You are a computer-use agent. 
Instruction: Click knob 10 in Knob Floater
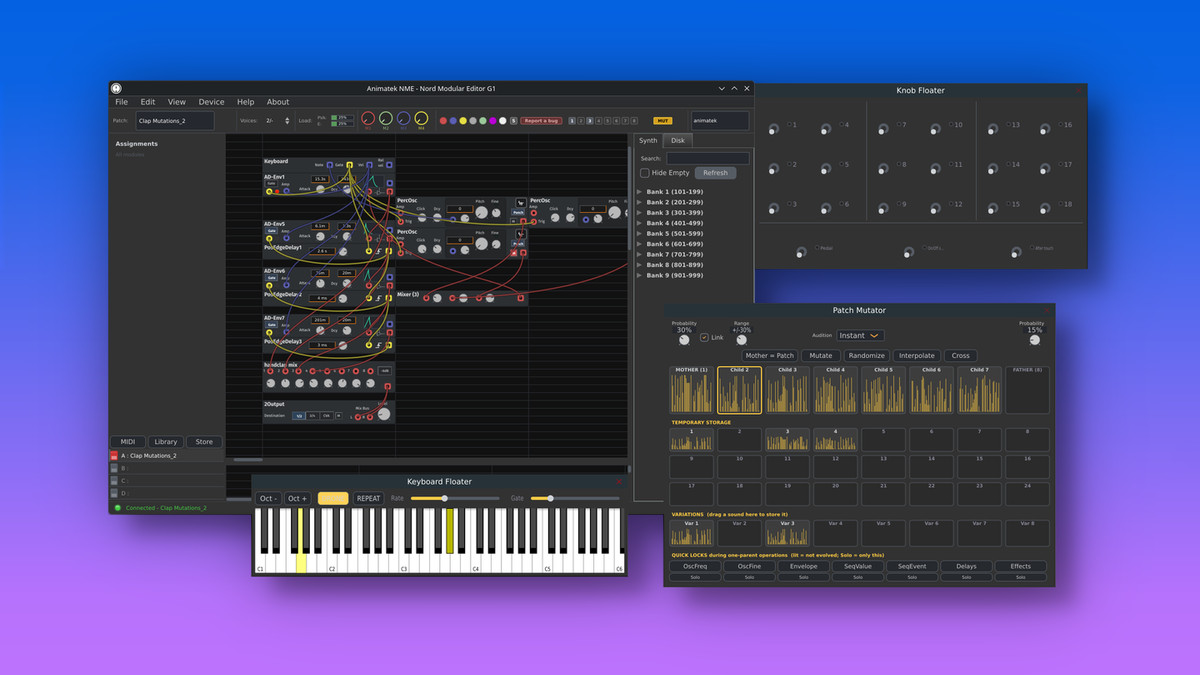[x=935, y=129]
